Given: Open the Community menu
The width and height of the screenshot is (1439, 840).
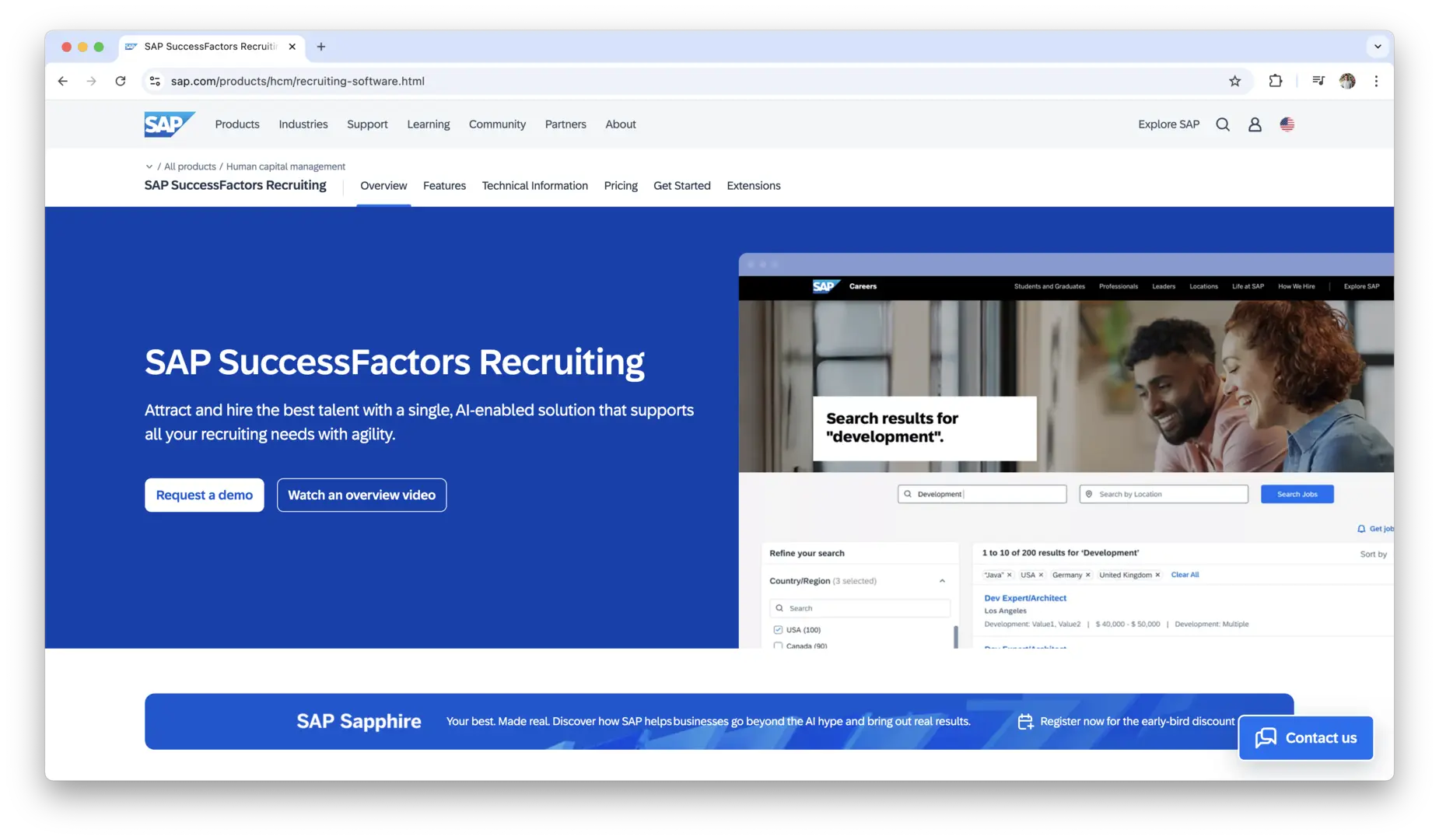Looking at the screenshot, I should click(497, 124).
